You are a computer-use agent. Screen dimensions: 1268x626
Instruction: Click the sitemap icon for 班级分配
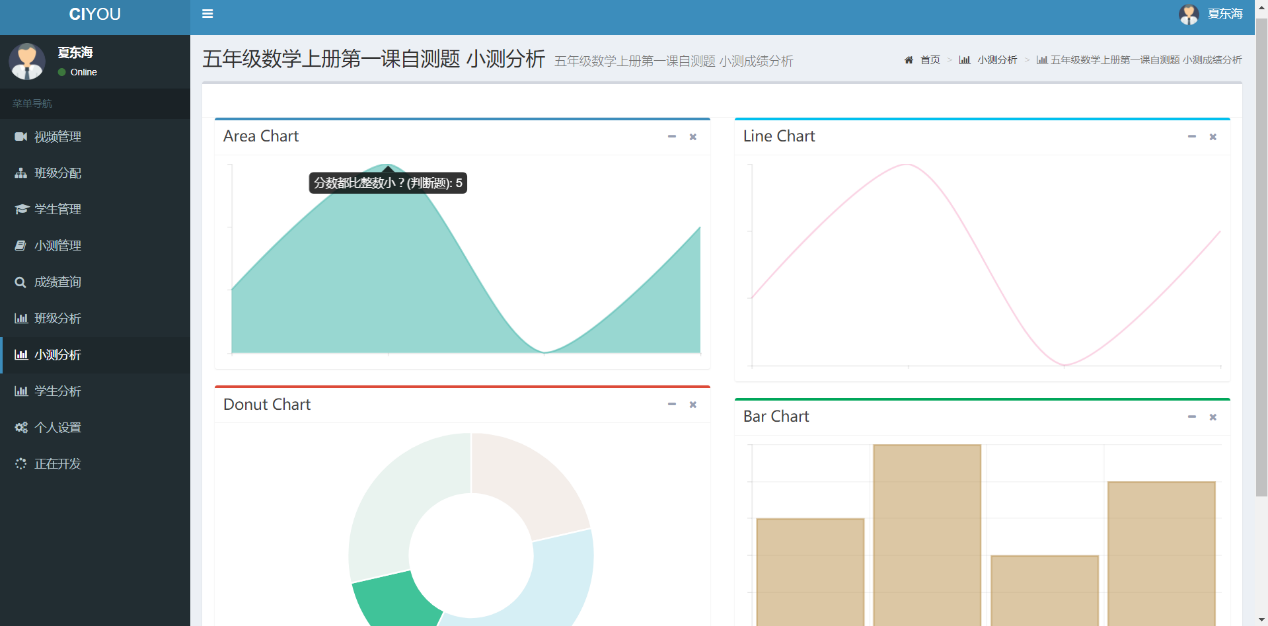tap(21, 173)
